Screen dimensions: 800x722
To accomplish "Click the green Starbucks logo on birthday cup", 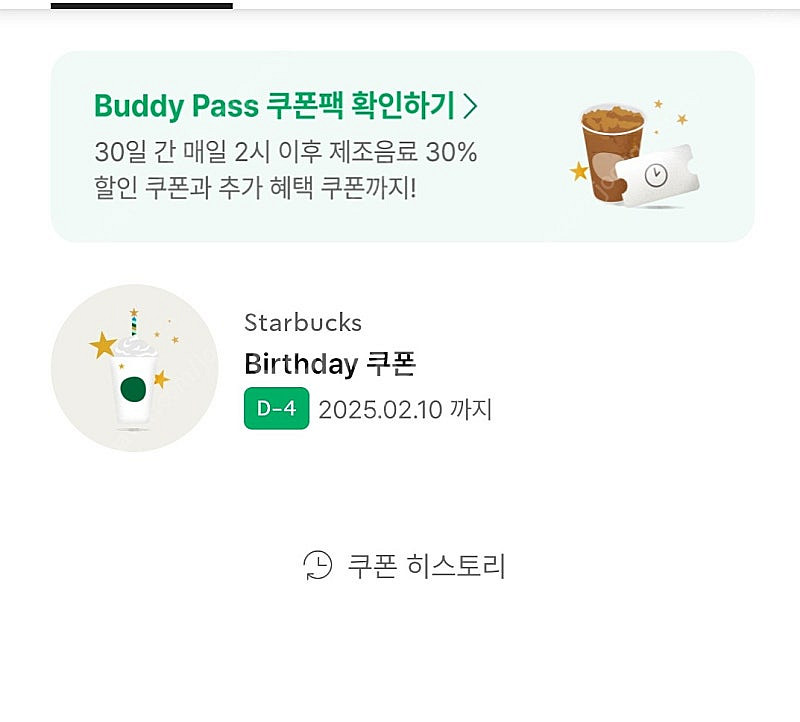I will click(x=133, y=389).
